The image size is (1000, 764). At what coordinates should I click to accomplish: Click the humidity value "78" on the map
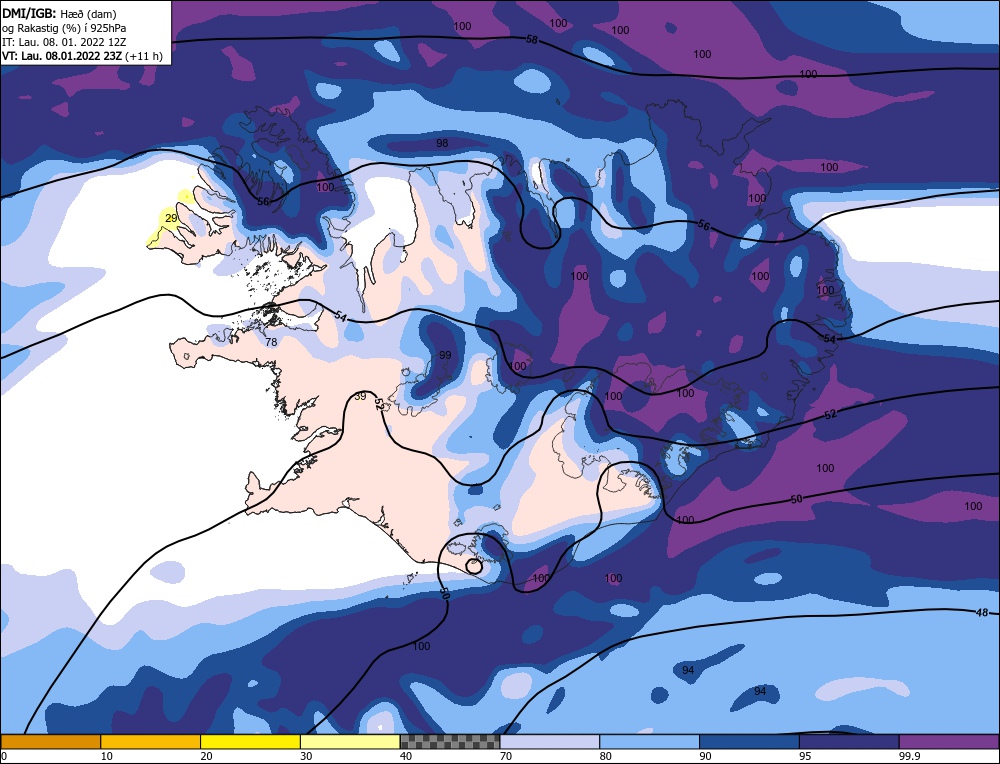click(x=271, y=342)
